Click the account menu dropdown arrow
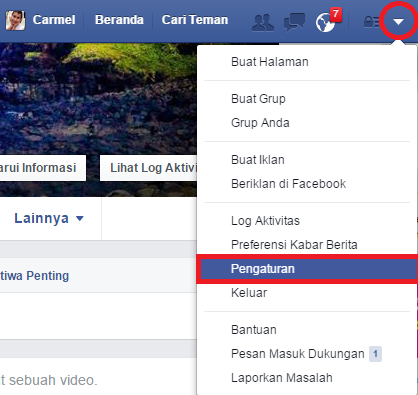The width and height of the screenshot is (418, 395). coord(398,22)
